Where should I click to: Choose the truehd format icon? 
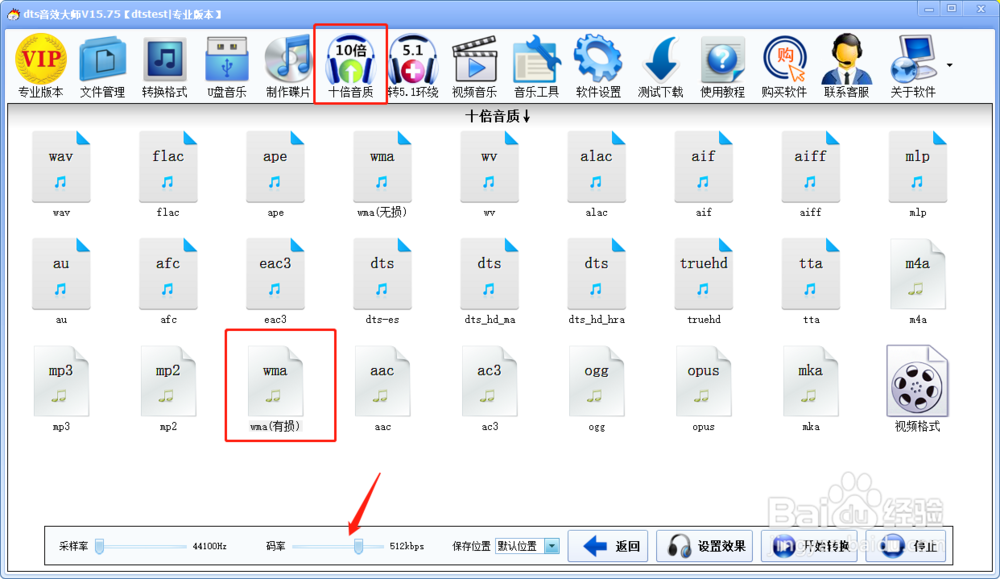703,281
